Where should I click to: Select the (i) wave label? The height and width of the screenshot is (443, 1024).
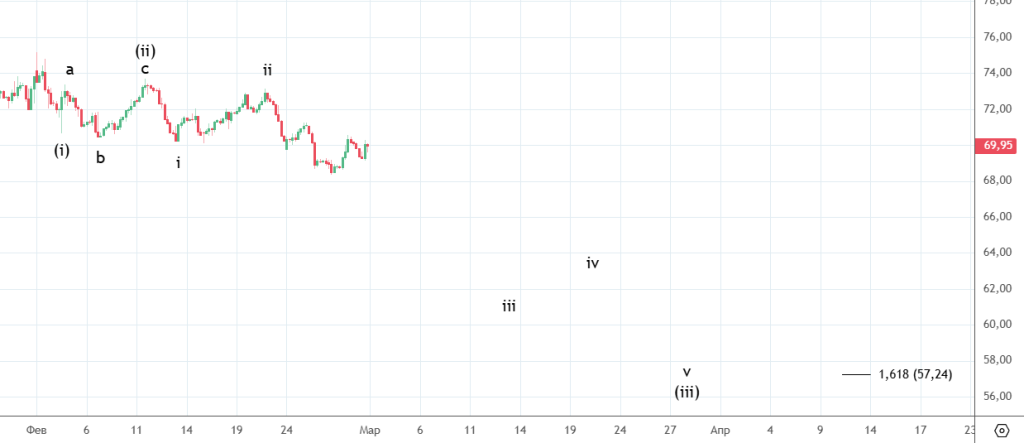point(62,151)
